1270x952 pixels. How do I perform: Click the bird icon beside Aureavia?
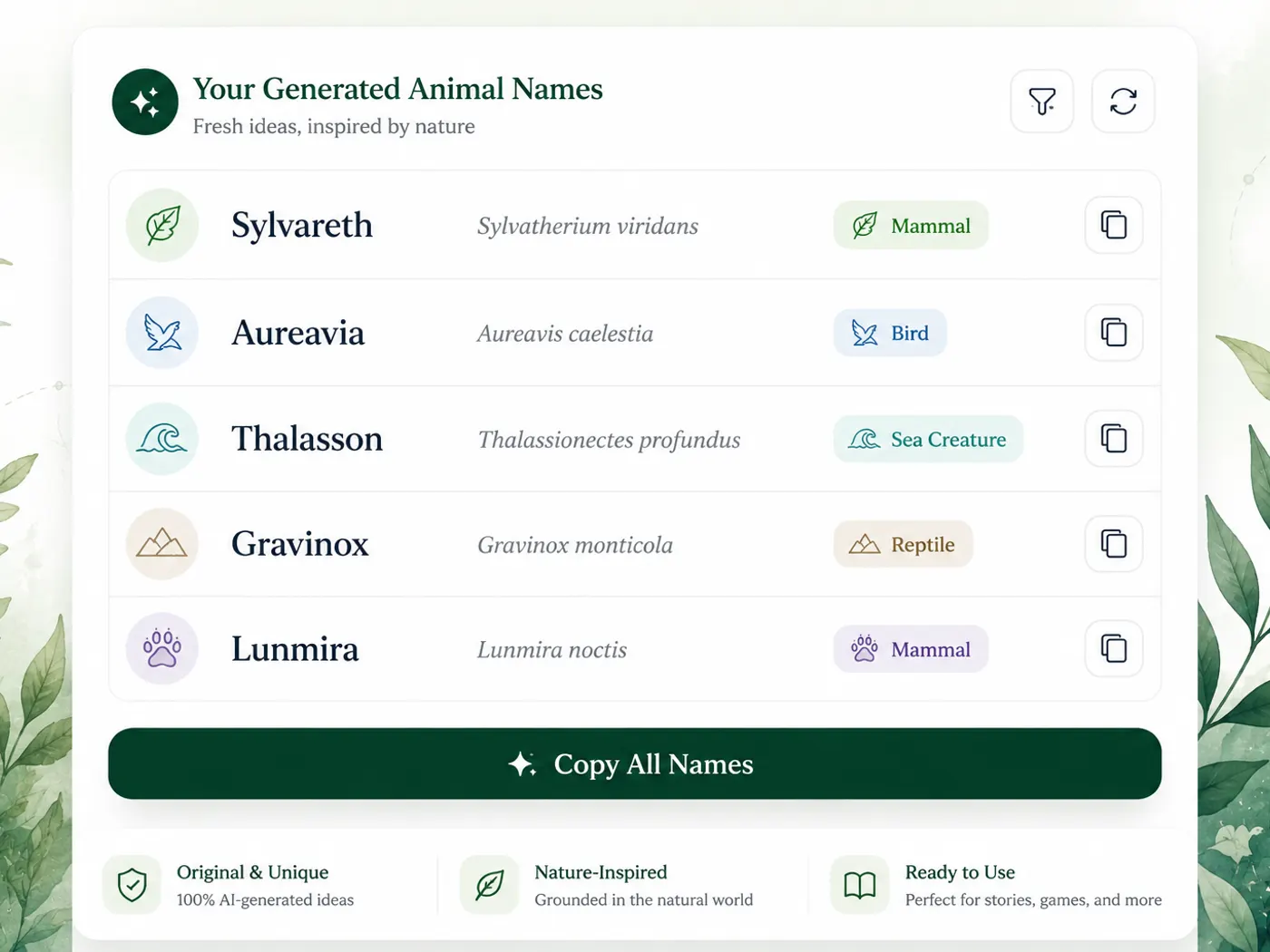click(162, 333)
